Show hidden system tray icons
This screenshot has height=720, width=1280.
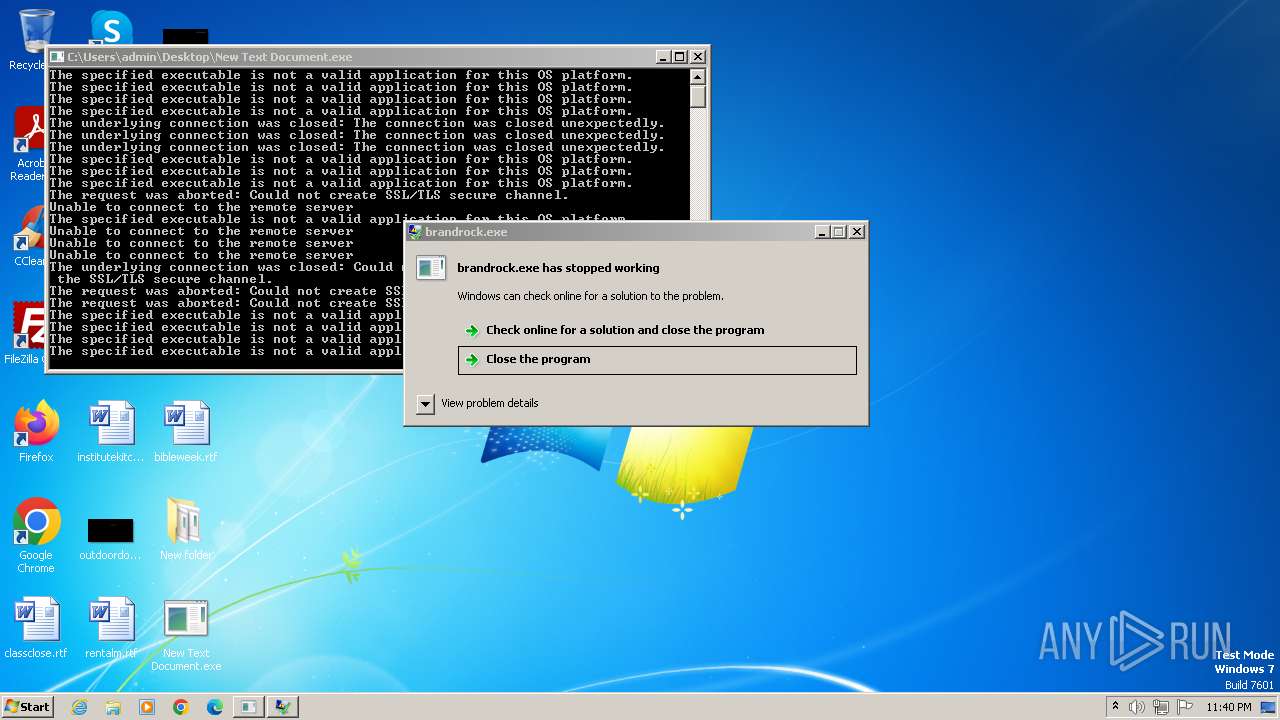pyautogui.click(x=1115, y=707)
